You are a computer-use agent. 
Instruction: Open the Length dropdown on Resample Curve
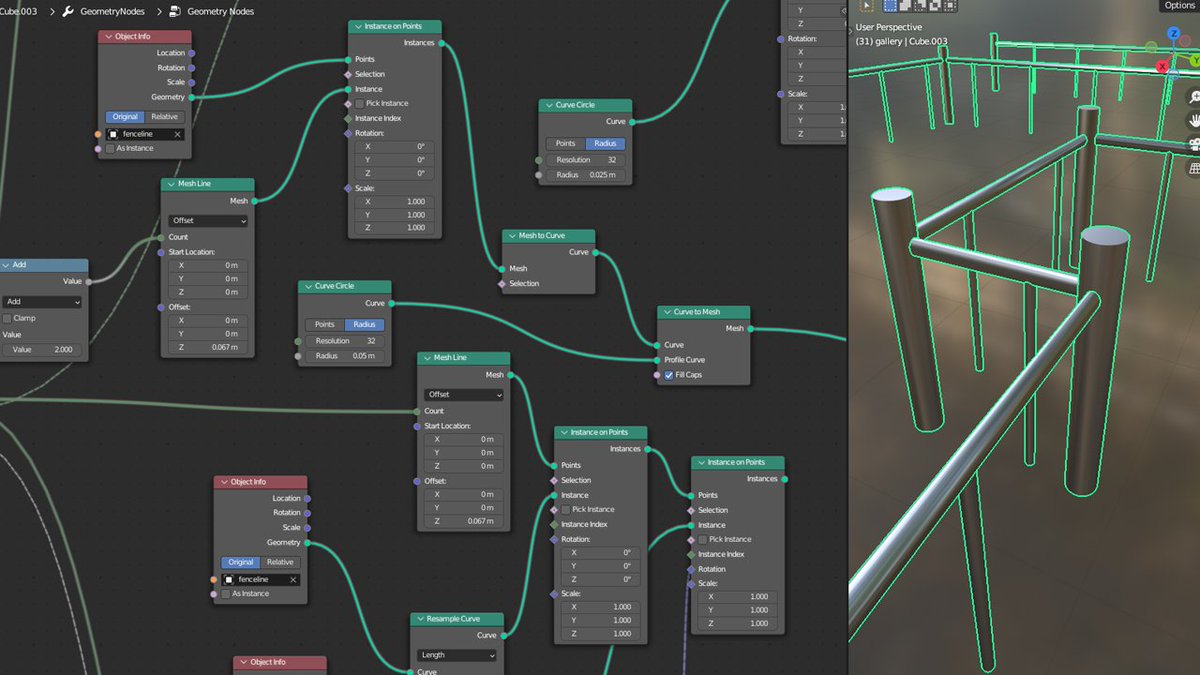[456, 654]
